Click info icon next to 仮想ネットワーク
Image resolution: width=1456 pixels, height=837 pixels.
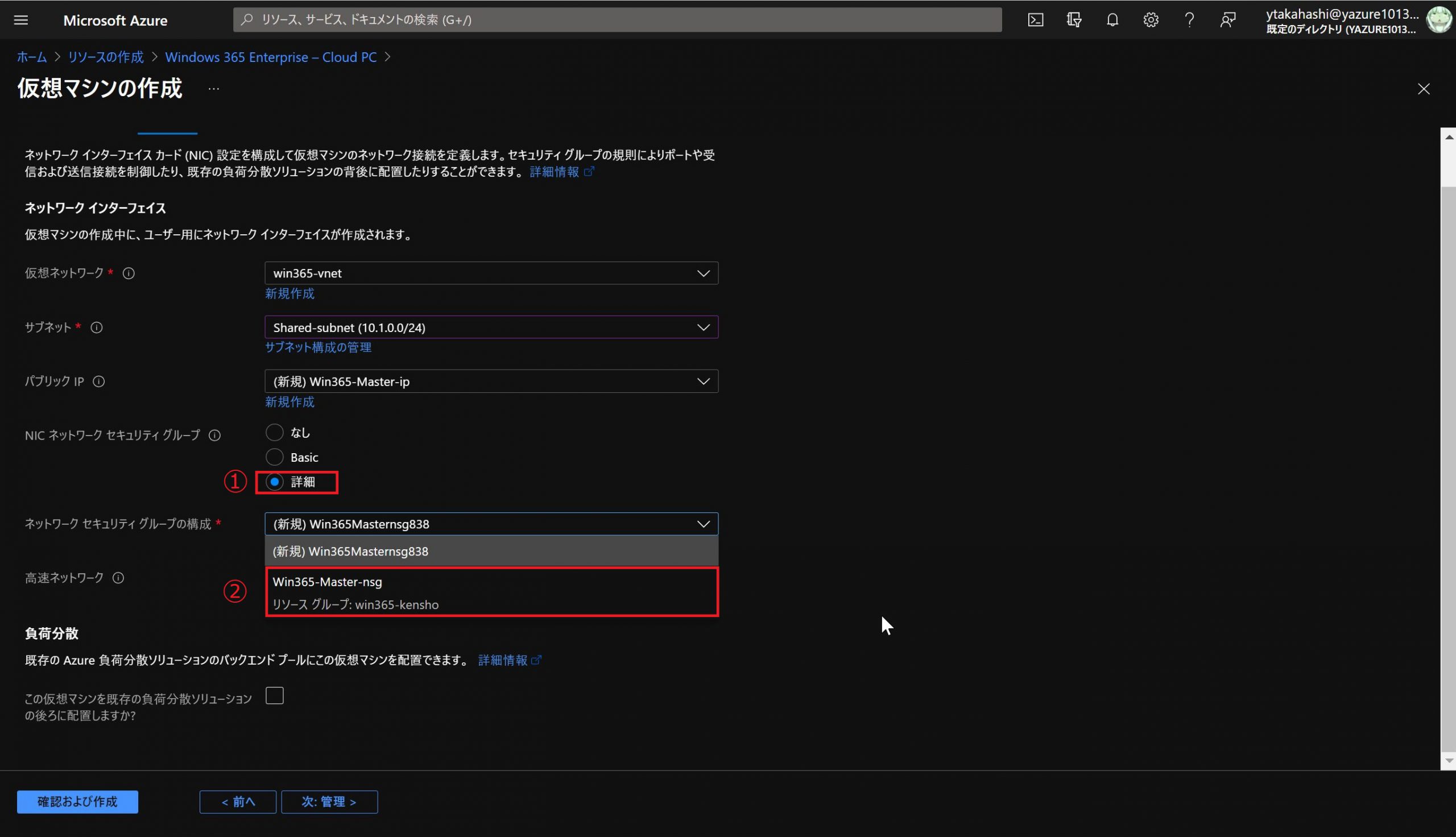click(x=129, y=274)
